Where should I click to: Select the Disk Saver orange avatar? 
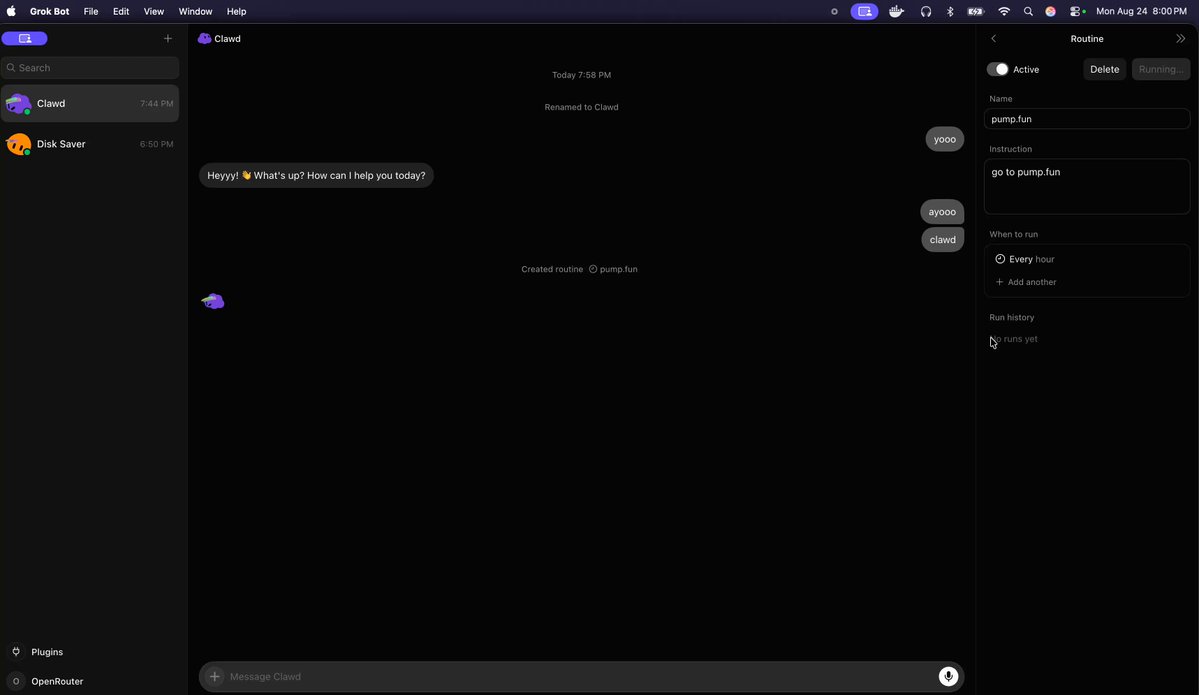click(x=18, y=144)
